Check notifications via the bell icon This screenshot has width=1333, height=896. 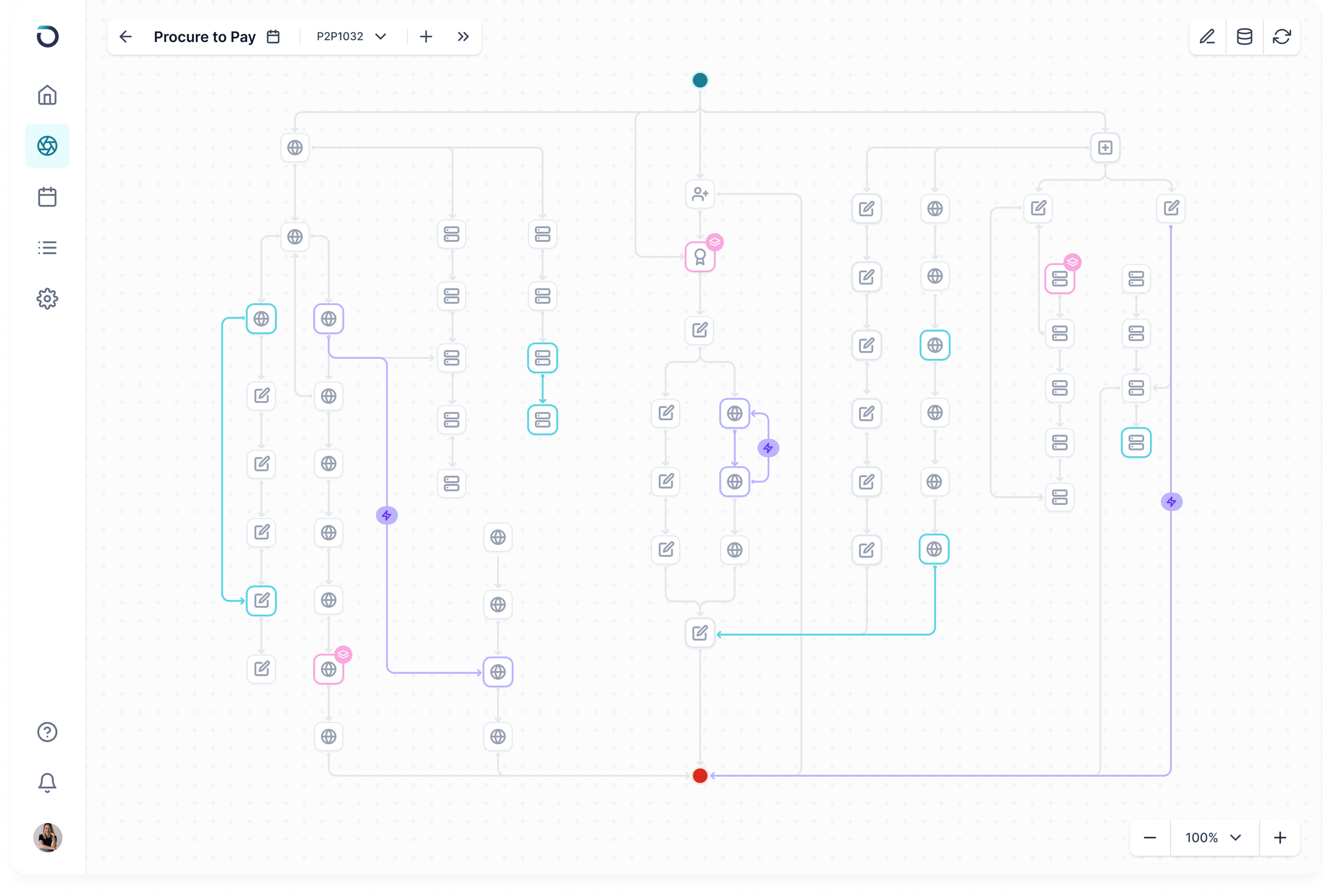47,782
